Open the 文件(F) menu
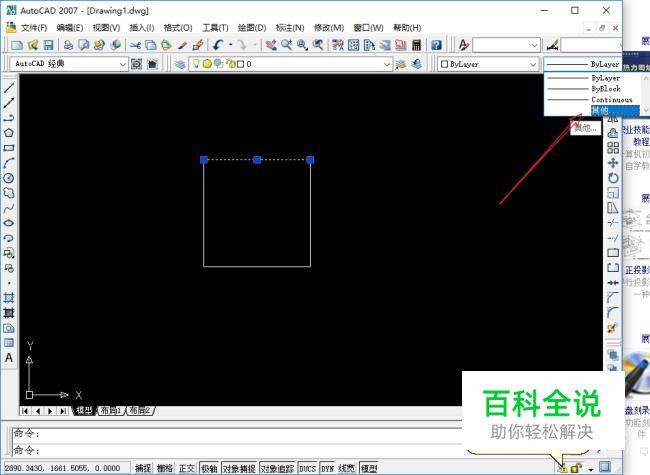Screen dimensions: 650x475 34,28
